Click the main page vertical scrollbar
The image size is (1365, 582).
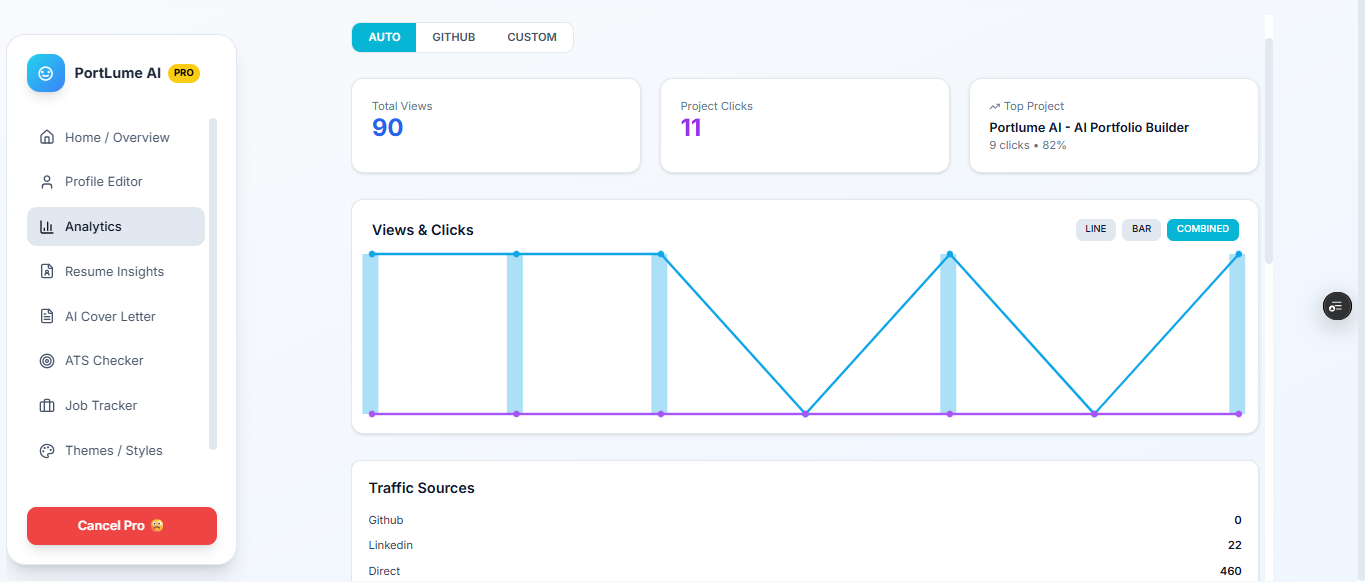tap(1269, 150)
